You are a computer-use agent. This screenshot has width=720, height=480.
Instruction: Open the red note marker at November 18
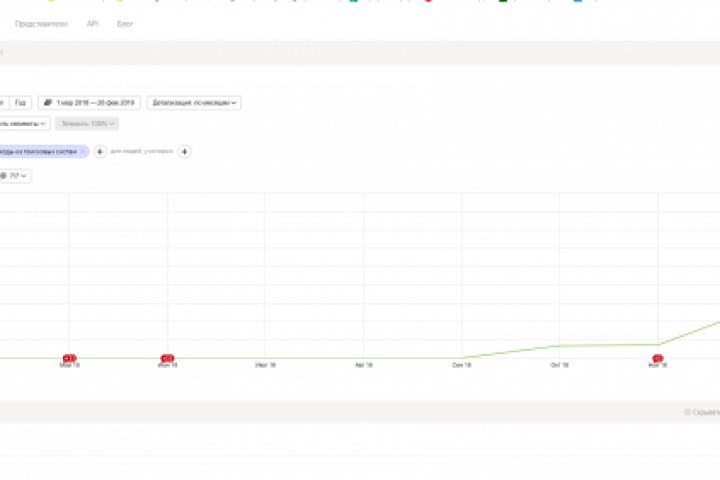pos(658,358)
